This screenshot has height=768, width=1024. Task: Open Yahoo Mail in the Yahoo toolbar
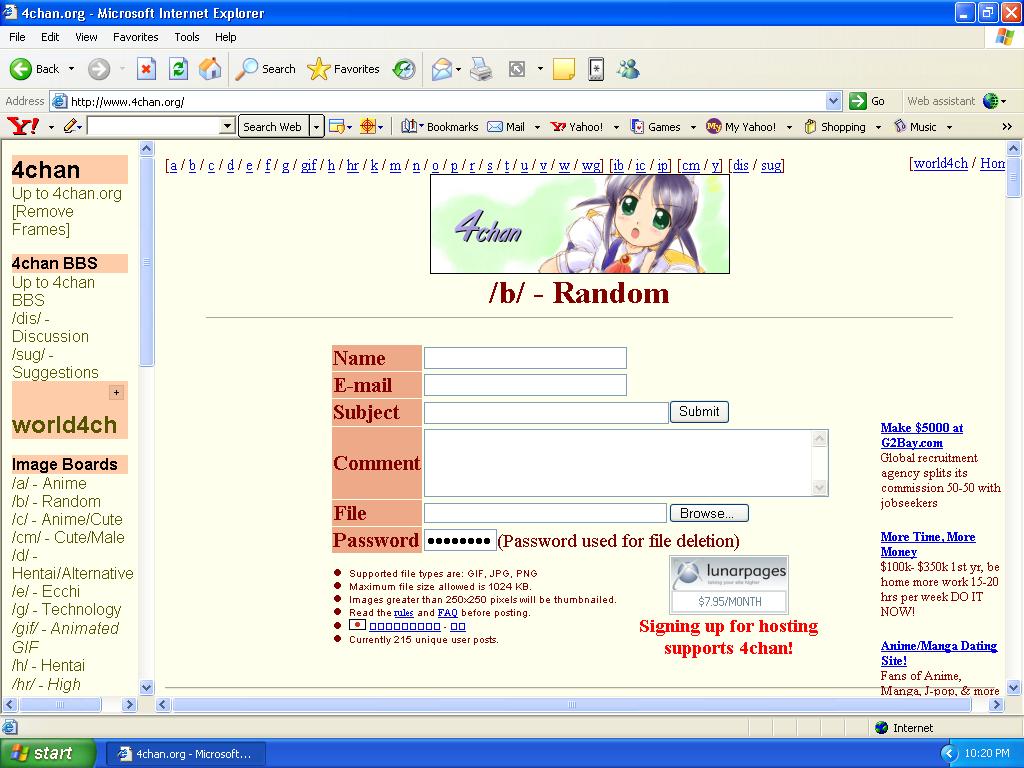click(x=506, y=127)
